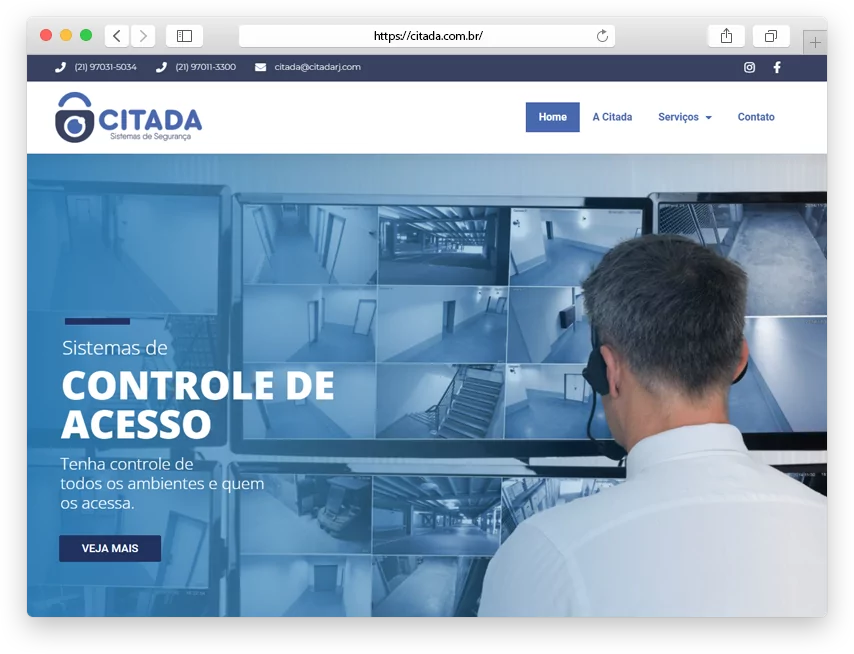Viewport: 854px width, 654px height.
Task: Open the A Citada menu item
Action: pos(612,117)
